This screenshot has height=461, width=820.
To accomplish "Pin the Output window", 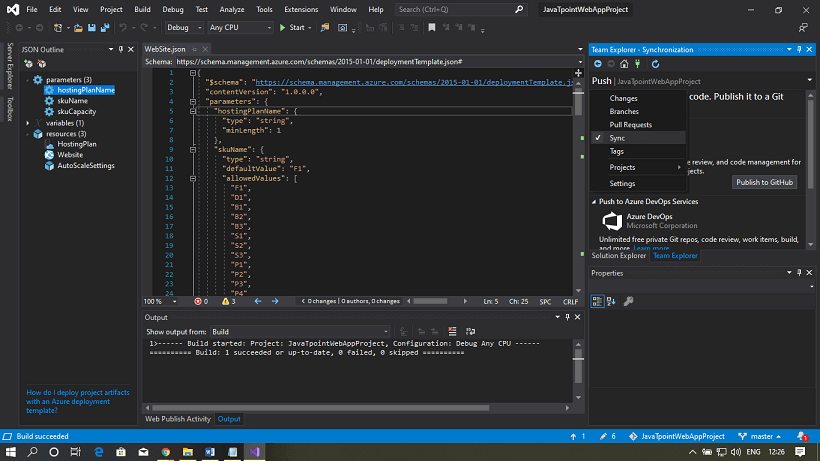I will [x=567, y=317].
